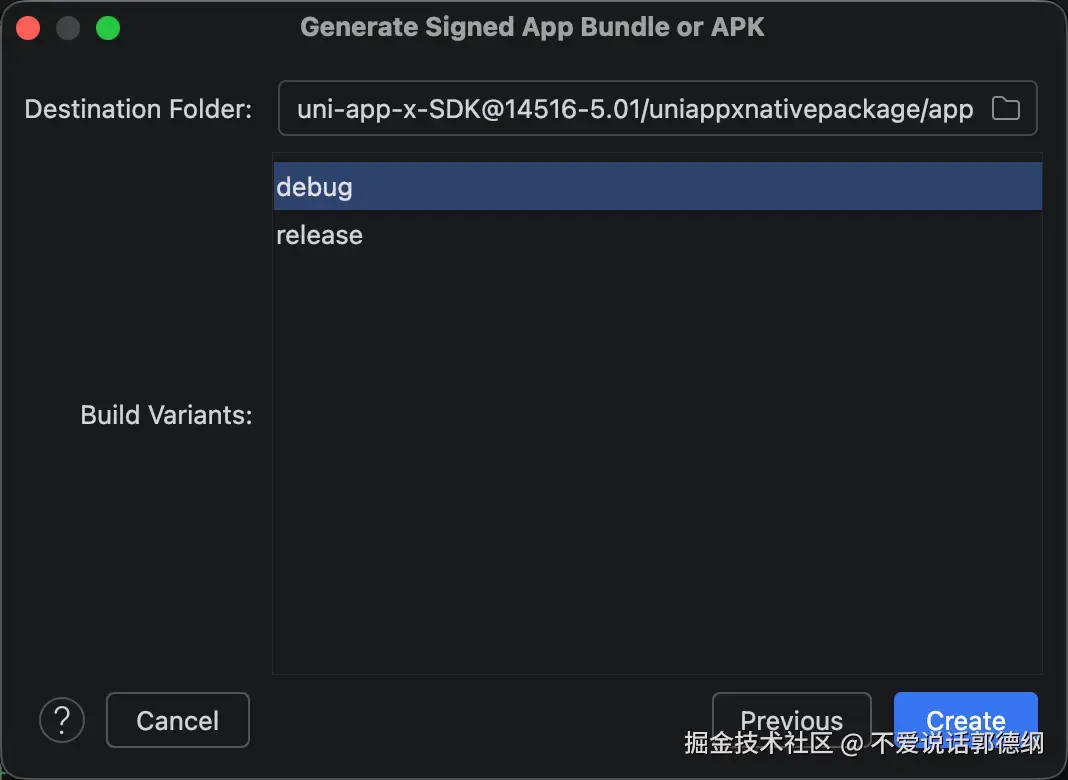1068x780 pixels.
Task: Click the Cancel button
Action: click(x=178, y=720)
